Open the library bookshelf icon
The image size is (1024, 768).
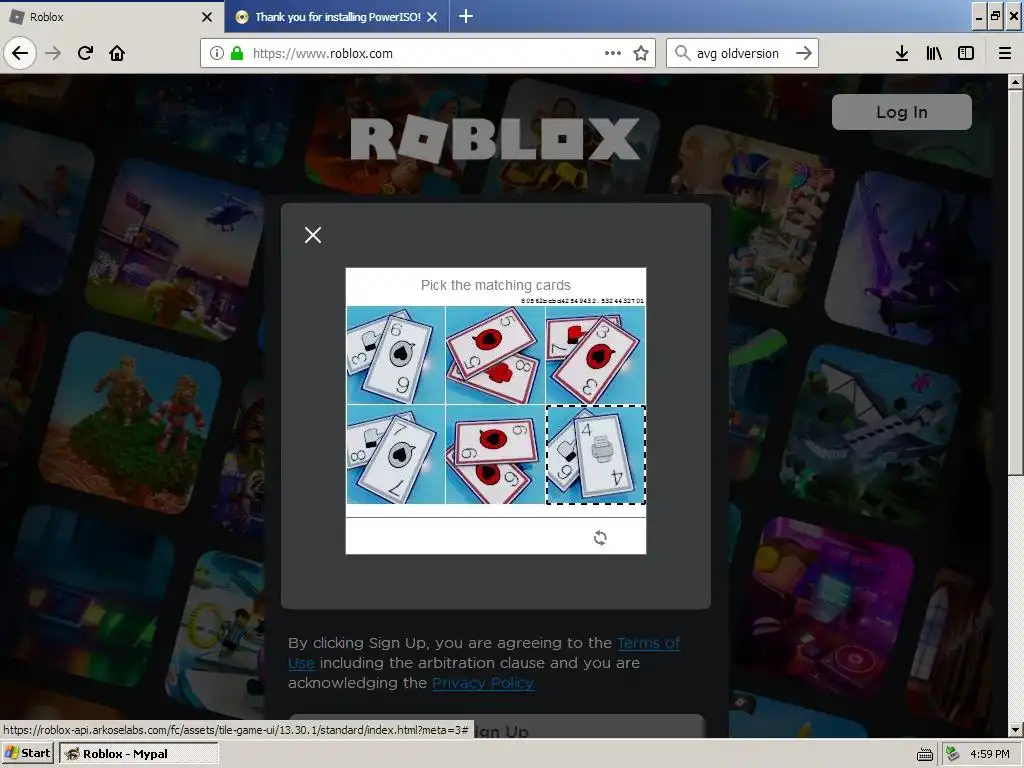[x=934, y=53]
